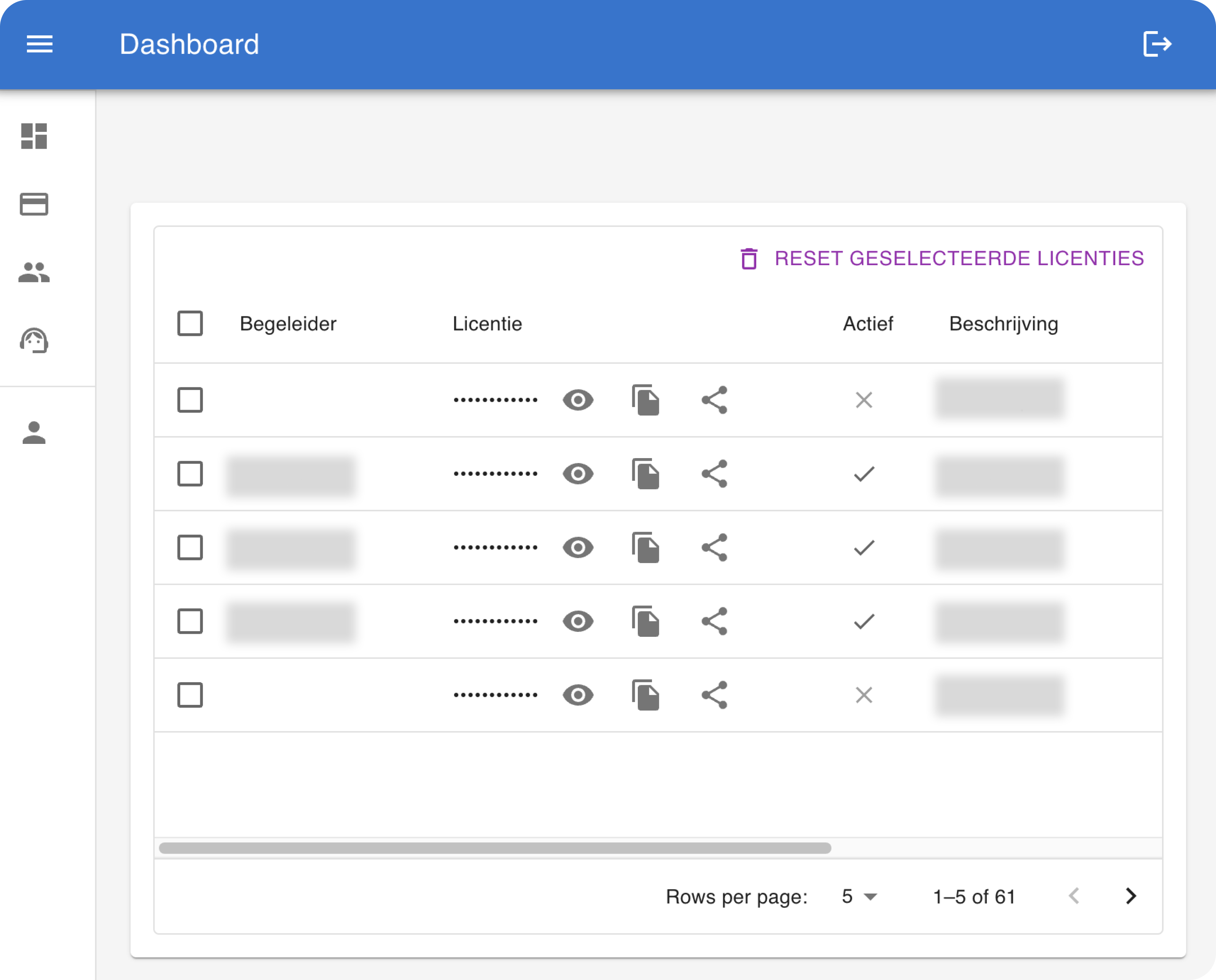Select the checkbox of the last row

[x=190, y=696]
